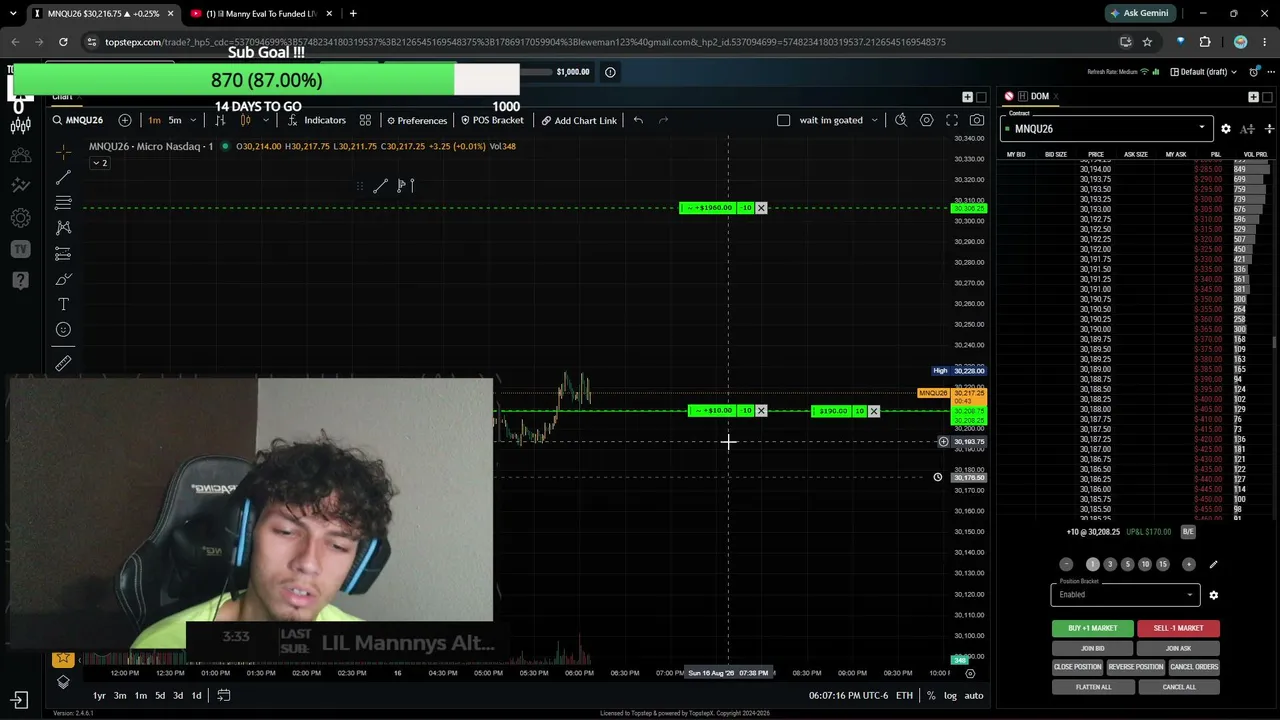Select the brush drawing tool
Viewport: 1280px width, 720px height.
point(63,279)
